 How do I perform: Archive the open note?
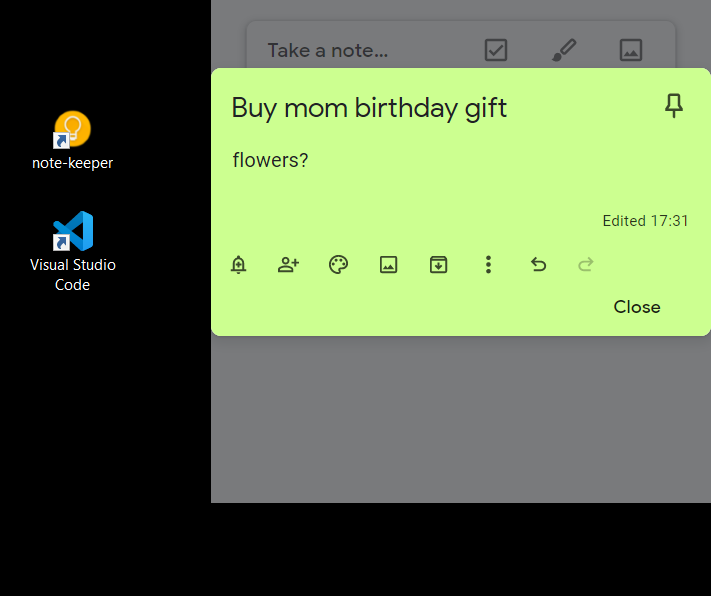coord(438,264)
